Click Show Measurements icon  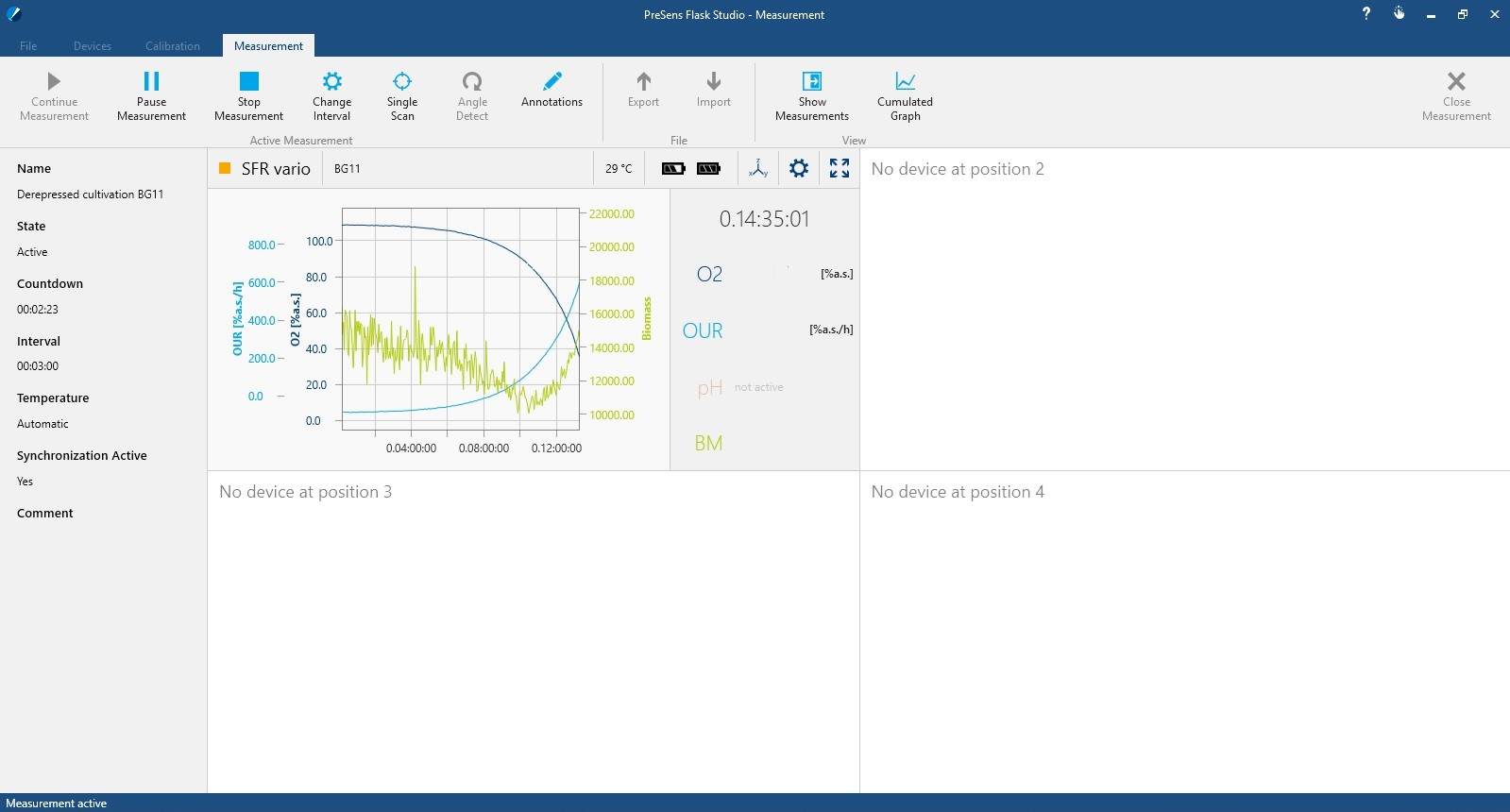click(811, 95)
